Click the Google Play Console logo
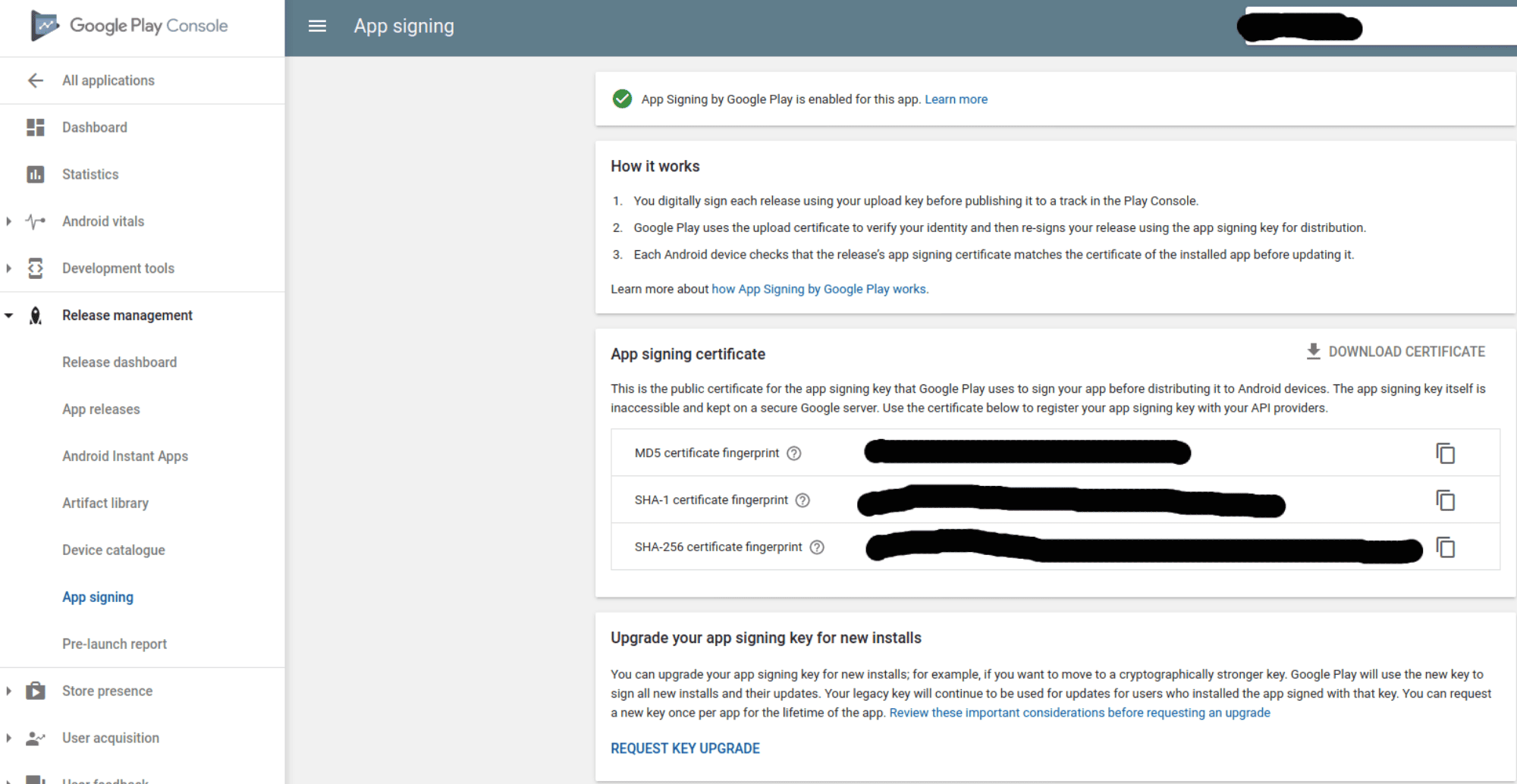 coord(129,26)
